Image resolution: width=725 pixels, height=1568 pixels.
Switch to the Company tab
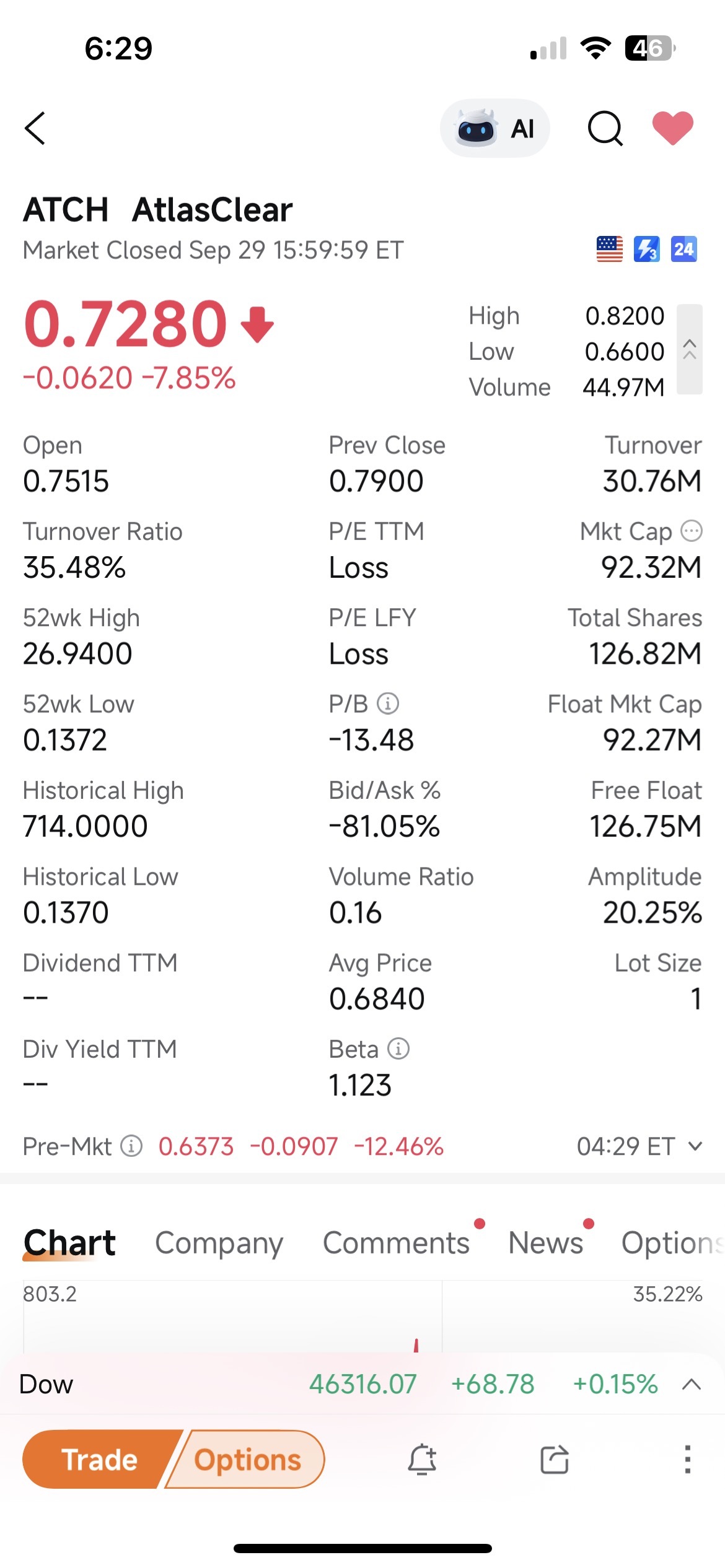click(219, 1242)
